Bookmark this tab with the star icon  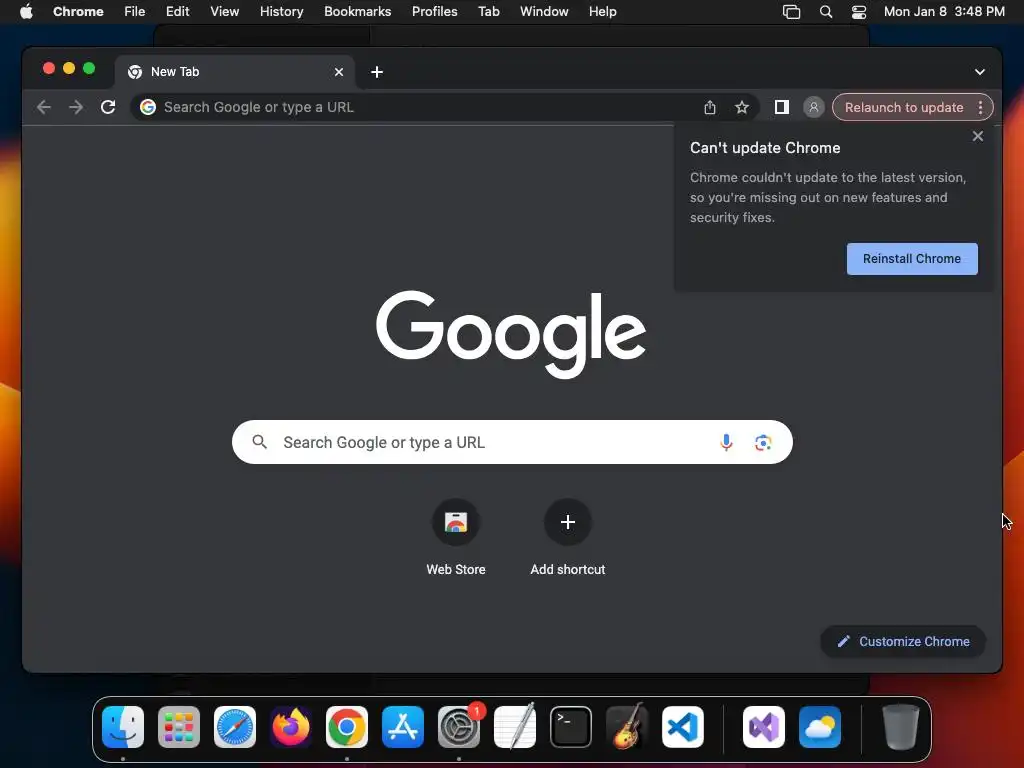(742, 107)
